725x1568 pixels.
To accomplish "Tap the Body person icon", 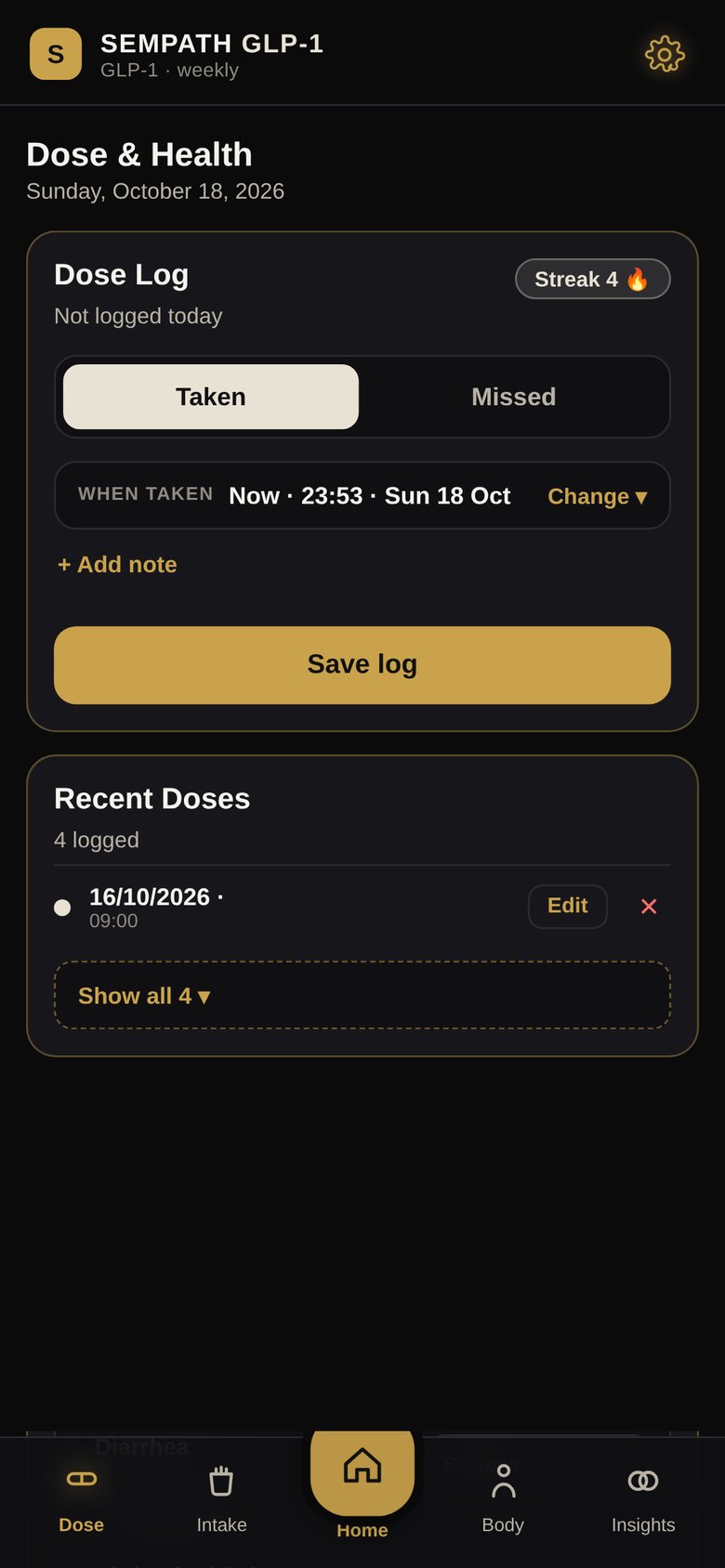I will [x=503, y=1481].
